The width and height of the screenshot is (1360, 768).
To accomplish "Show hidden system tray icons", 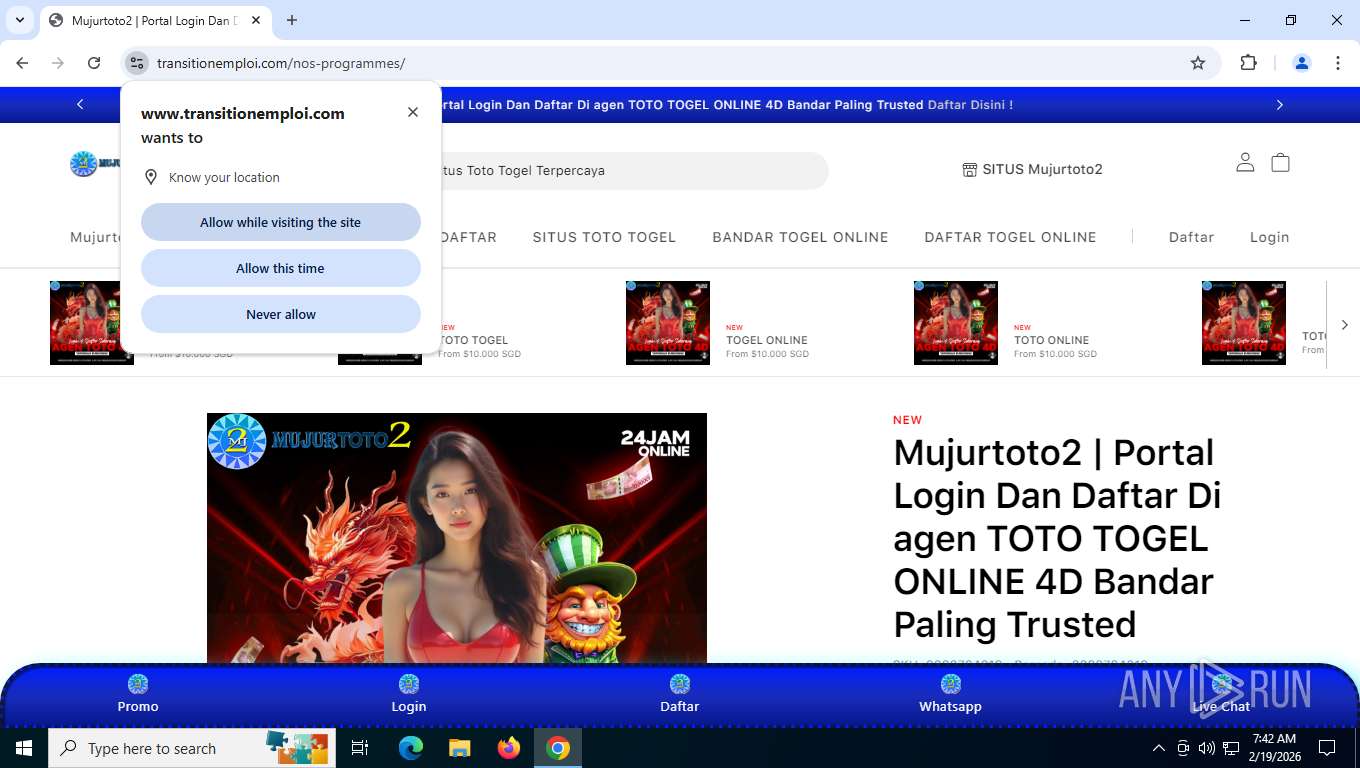I will (x=1159, y=748).
